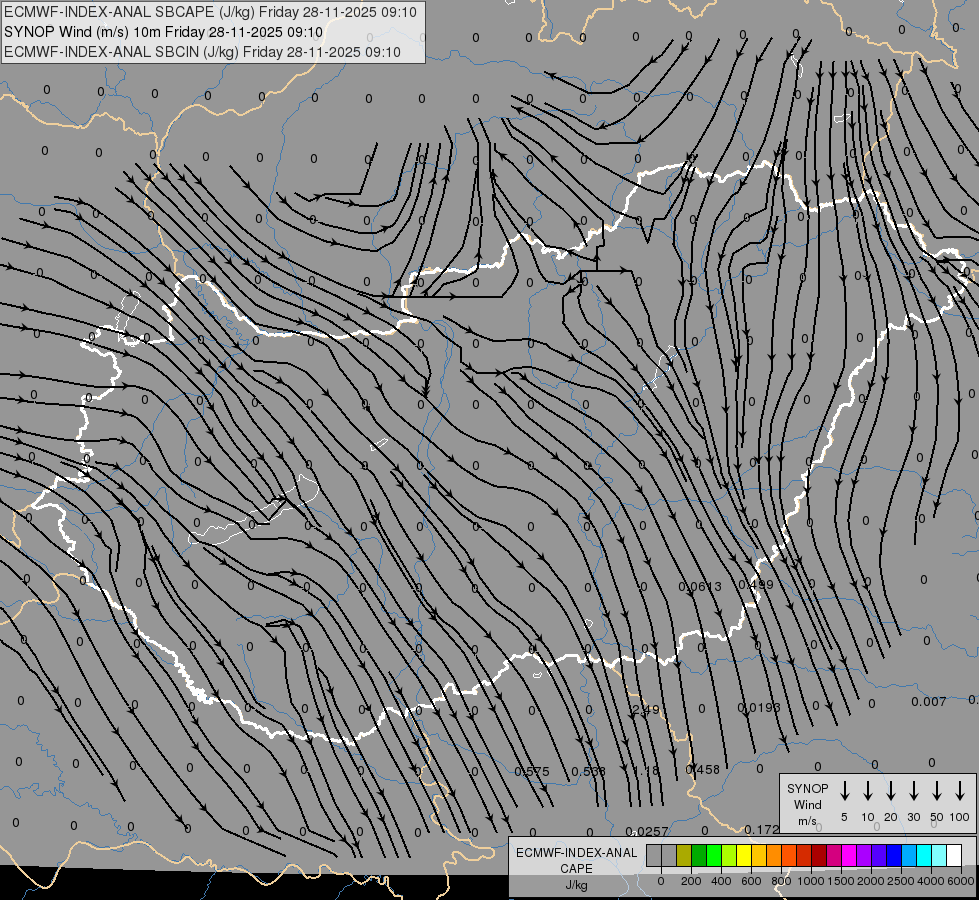Pick the dark maroon-red CAPE legend swatch

click(x=819, y=855)
